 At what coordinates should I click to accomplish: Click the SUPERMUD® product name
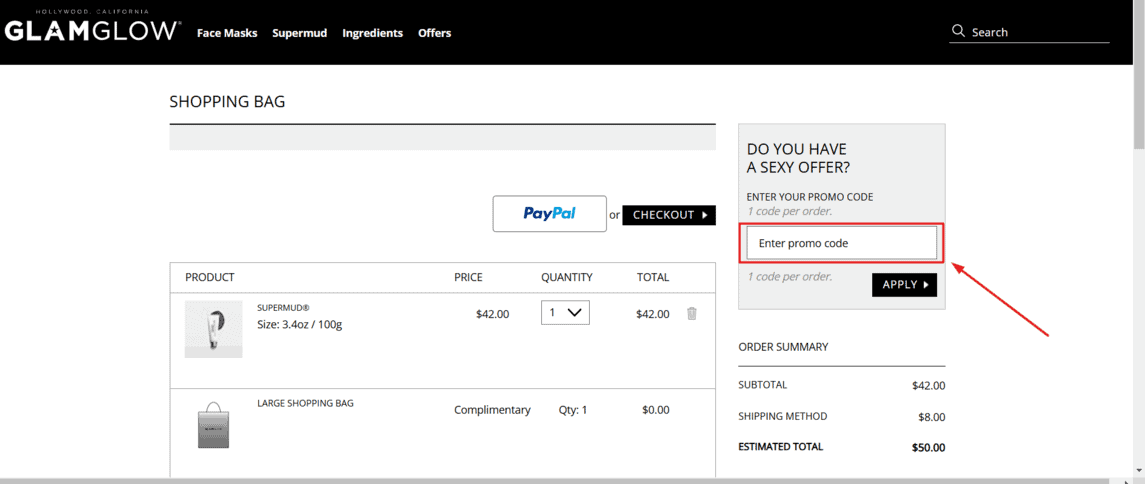click(x=283, y=308)
